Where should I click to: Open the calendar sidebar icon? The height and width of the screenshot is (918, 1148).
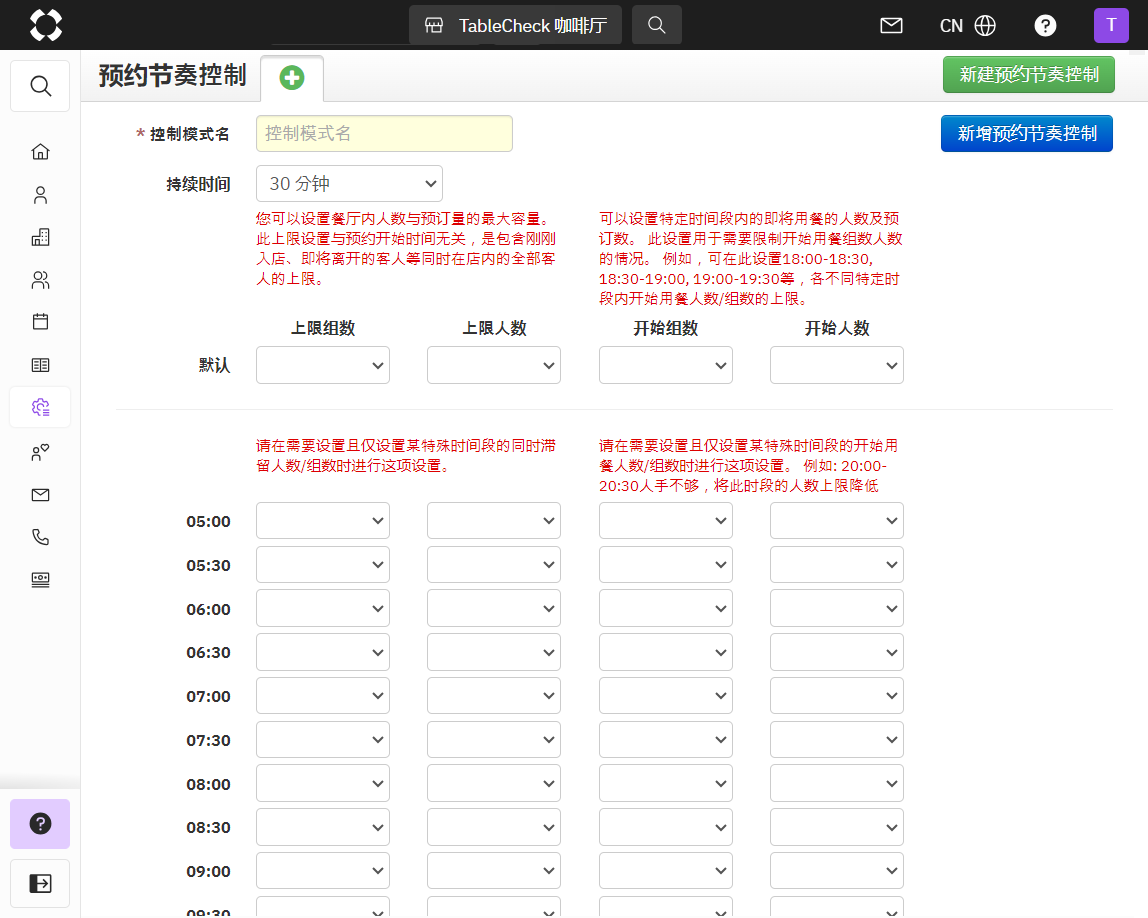point(40,321)
